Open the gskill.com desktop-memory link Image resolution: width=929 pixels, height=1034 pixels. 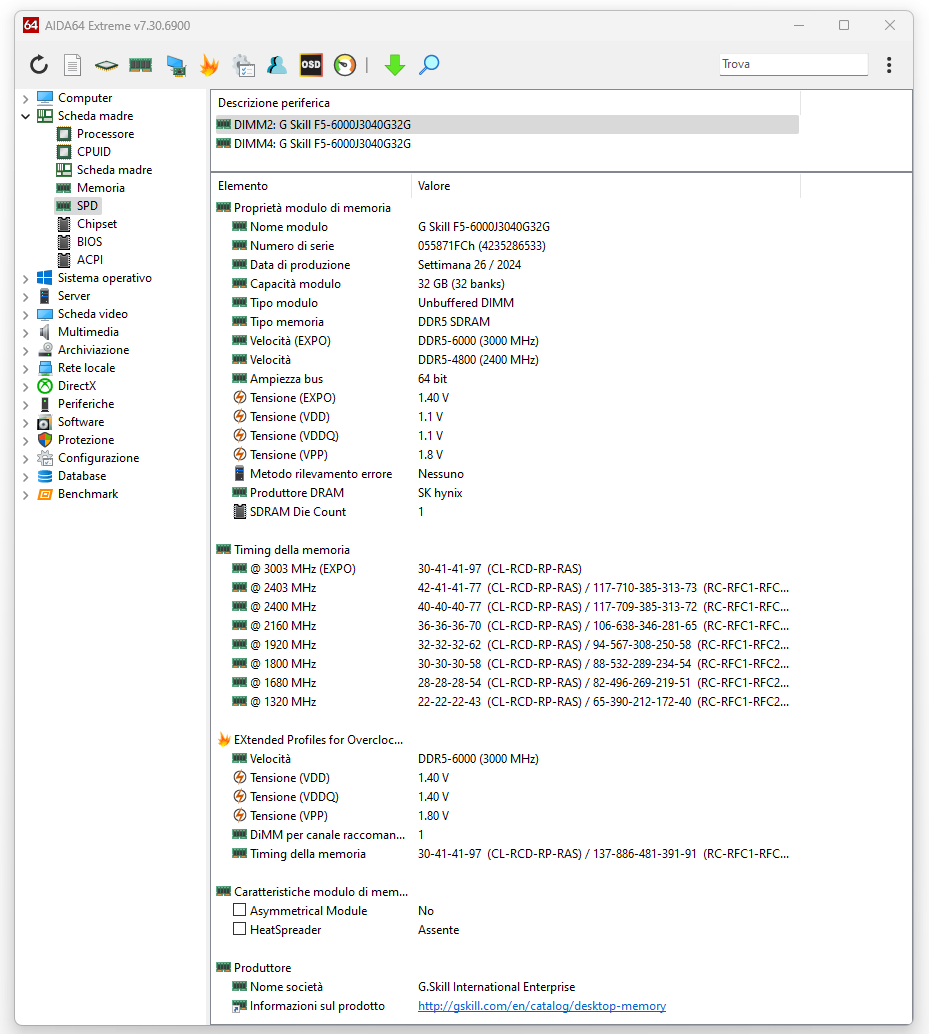[x=542, y=1006]
